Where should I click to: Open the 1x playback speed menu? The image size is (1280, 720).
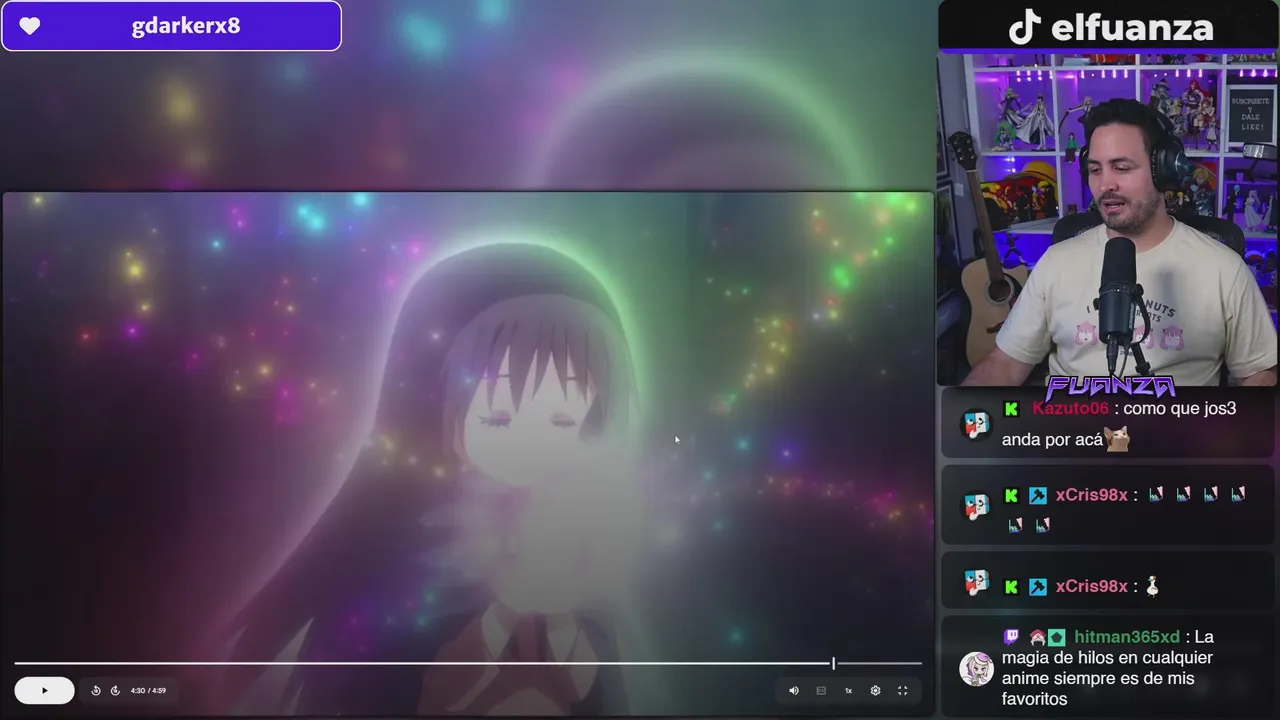tap(848, 690)
